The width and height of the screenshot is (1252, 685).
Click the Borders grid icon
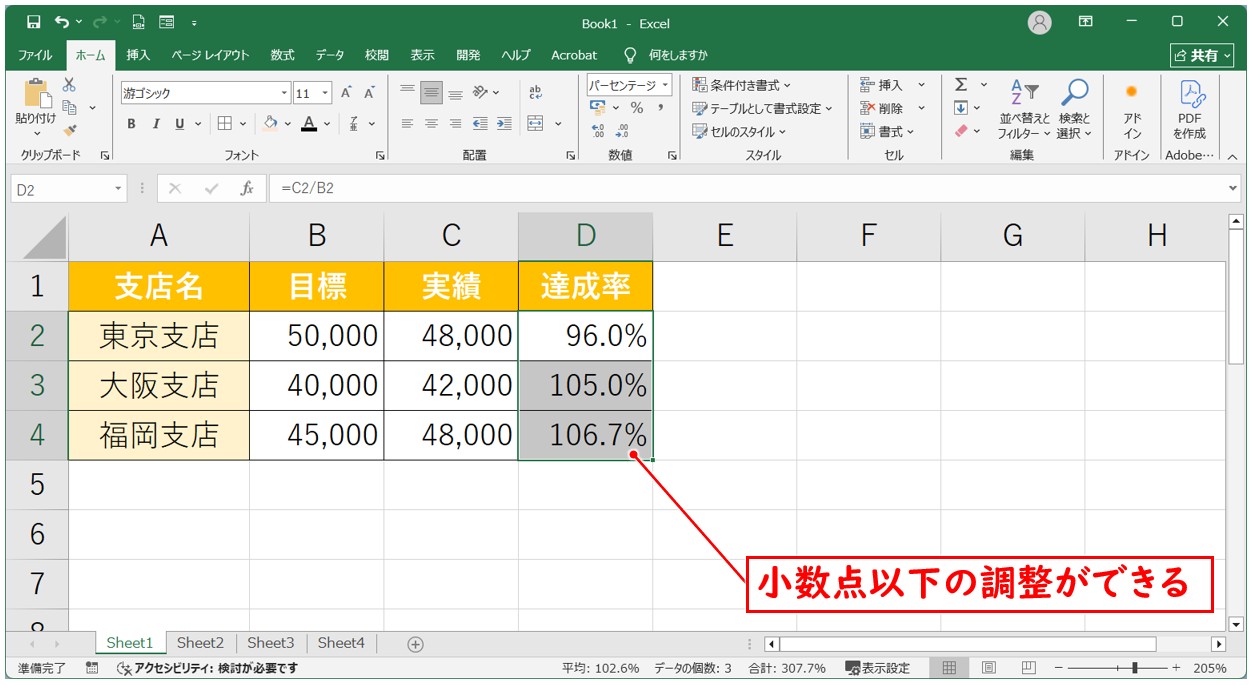224,124
